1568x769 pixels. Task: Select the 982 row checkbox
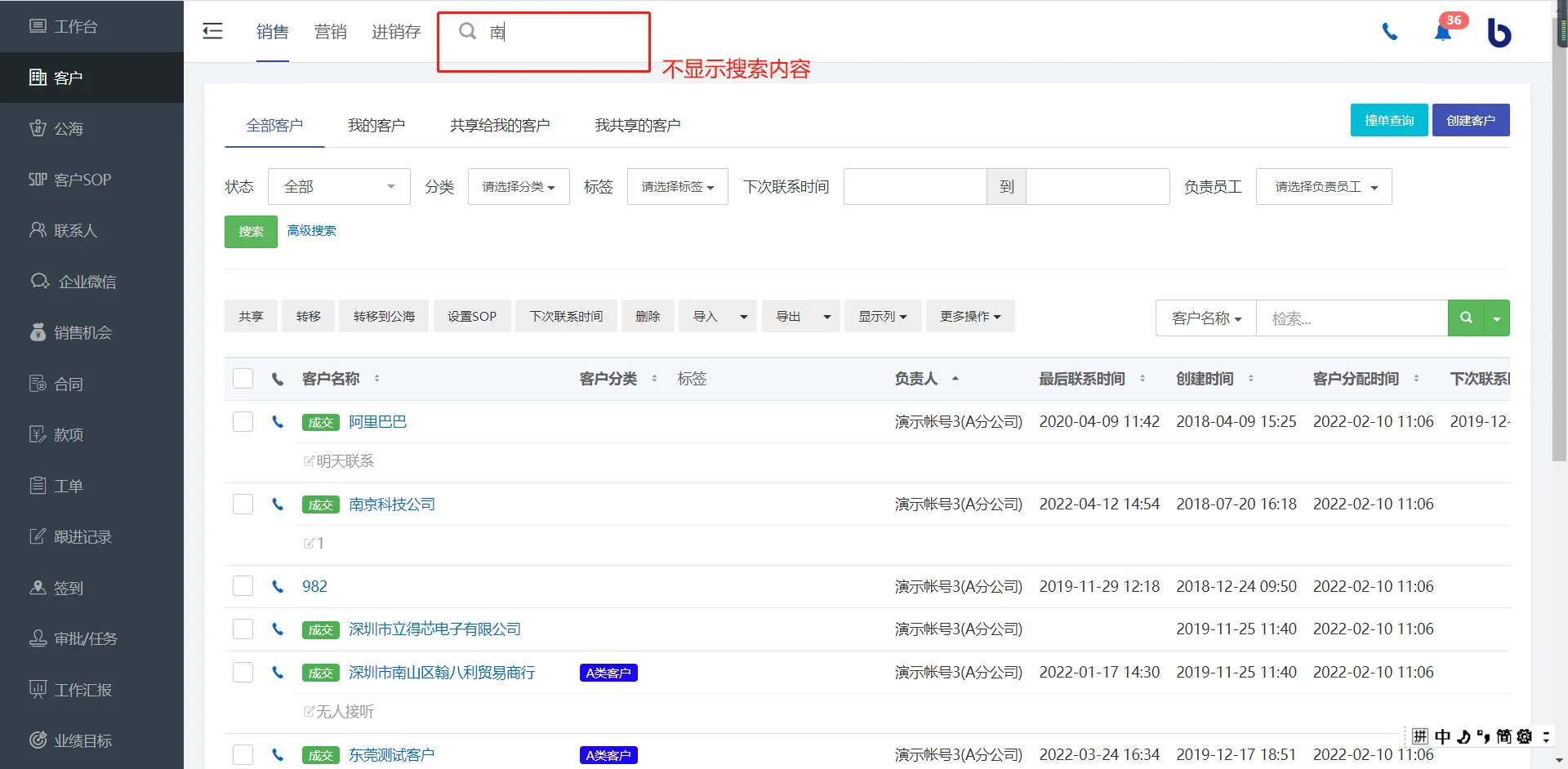pyautogui.click(x=243, y=586)
